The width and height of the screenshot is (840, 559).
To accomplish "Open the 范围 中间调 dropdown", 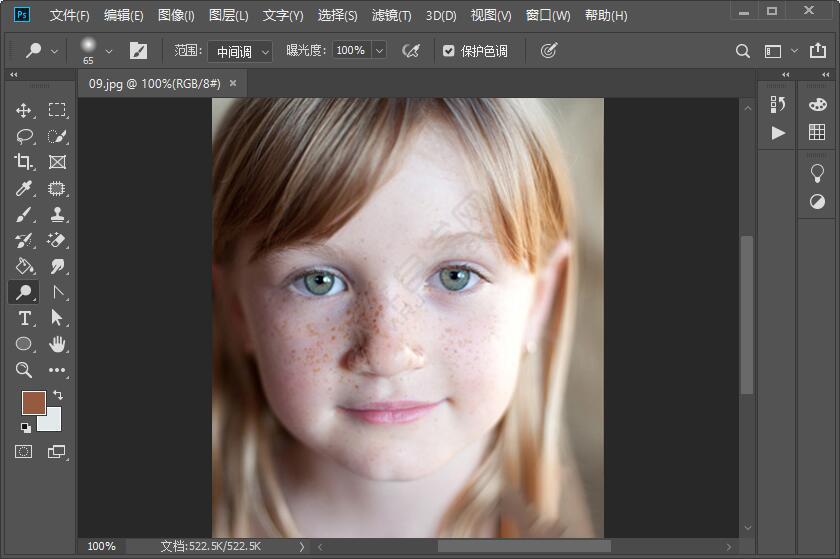I will (x=240, y=51).
